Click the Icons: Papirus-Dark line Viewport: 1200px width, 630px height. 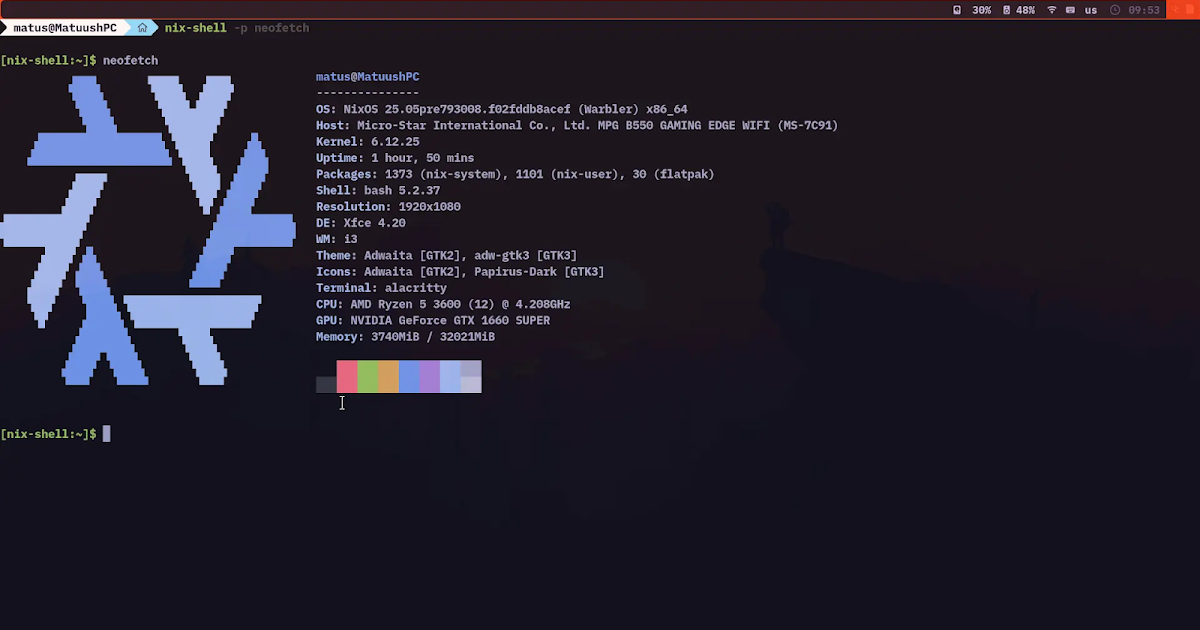click(460, 272)
